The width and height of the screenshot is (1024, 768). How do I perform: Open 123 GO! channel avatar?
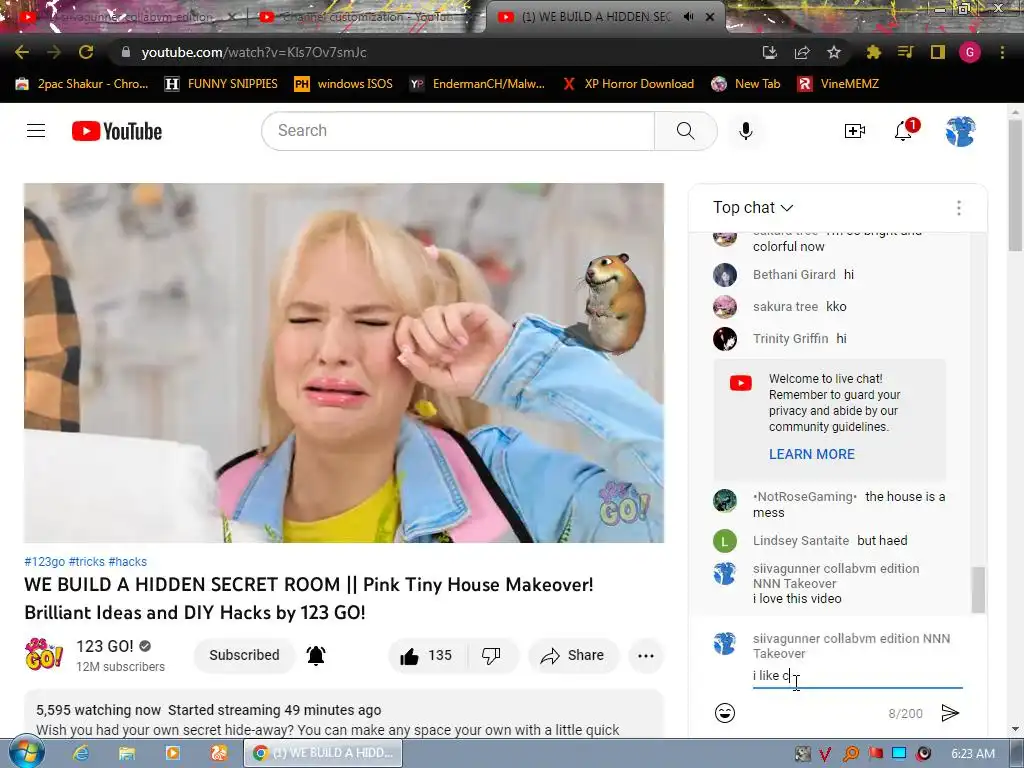pos(43,654)
